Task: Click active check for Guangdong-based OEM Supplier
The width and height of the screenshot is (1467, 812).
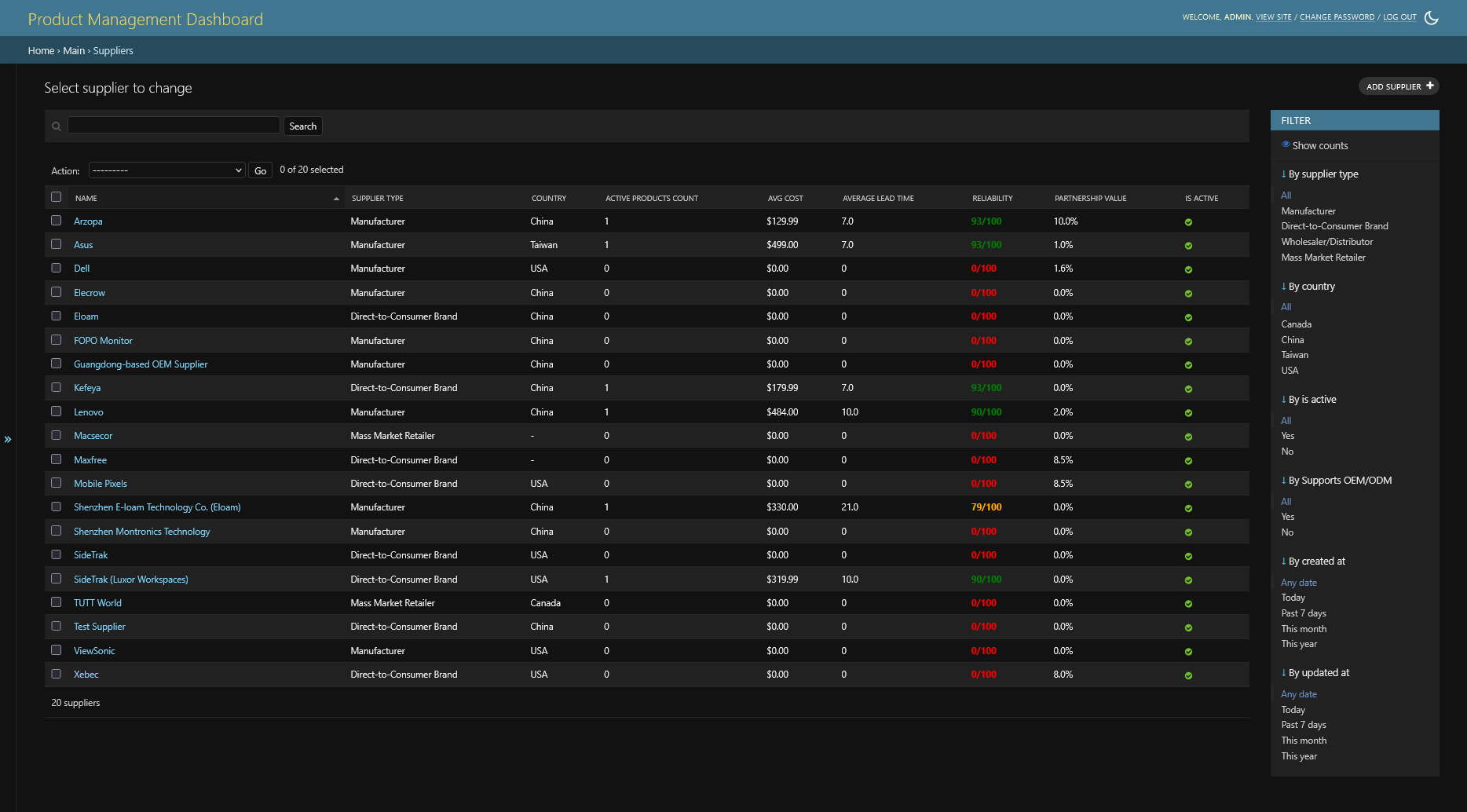Action: [x=1188, y=365]
